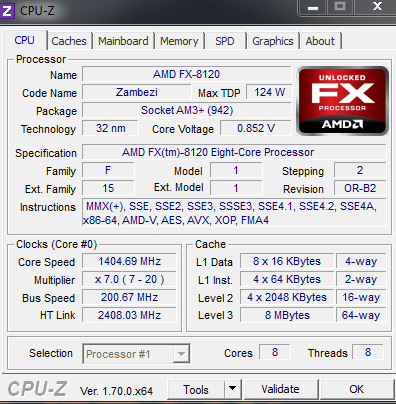Open the Graphics tab
The image size is (396, 404).
(x=273, y=41)
